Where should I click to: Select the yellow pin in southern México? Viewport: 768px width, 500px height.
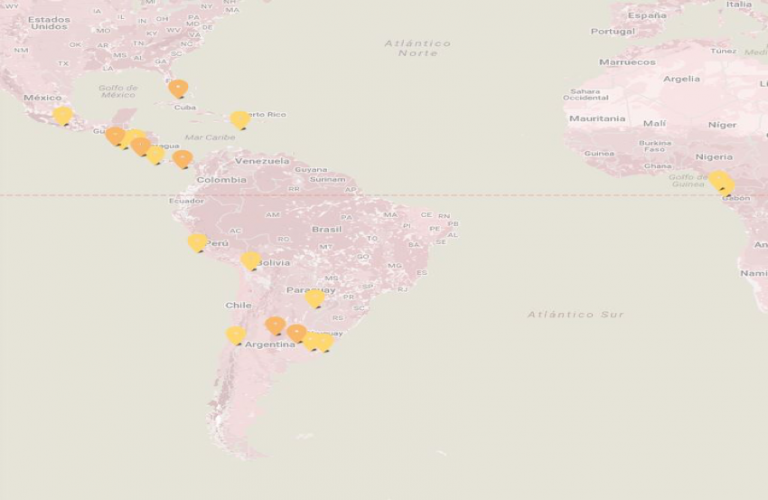[63, 116]
